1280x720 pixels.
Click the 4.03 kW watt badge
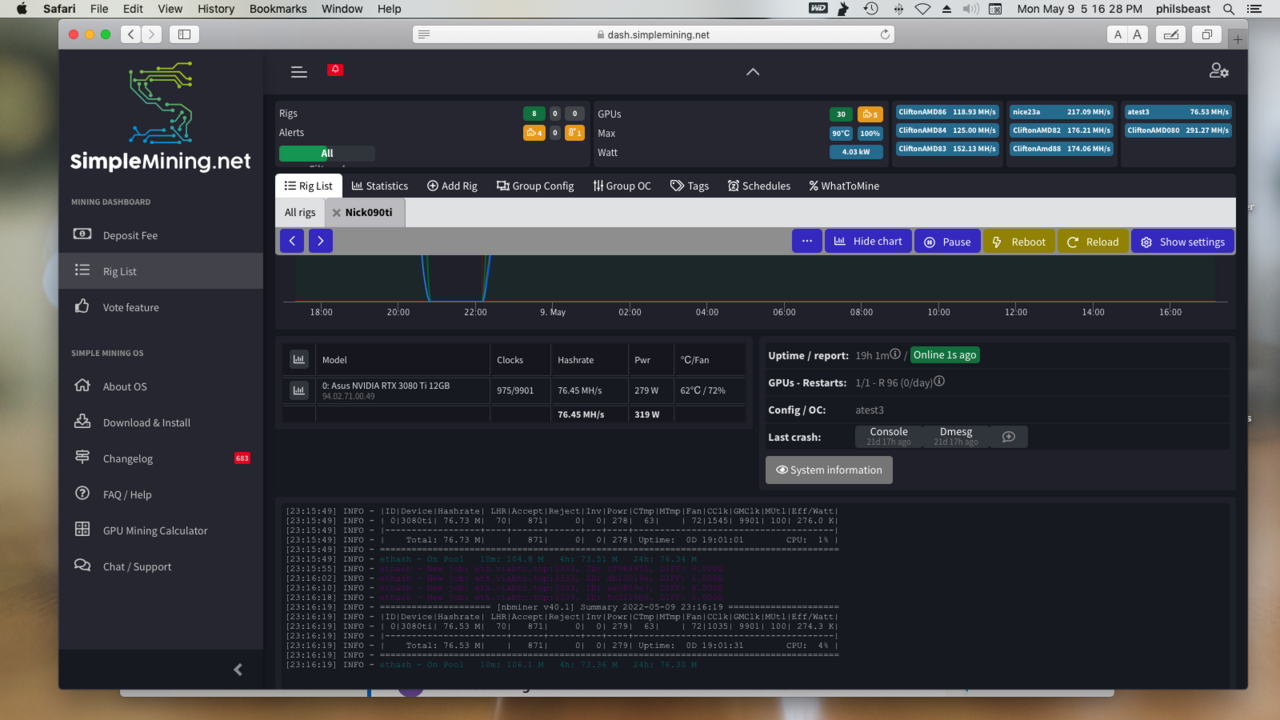[x=856, y=152]
